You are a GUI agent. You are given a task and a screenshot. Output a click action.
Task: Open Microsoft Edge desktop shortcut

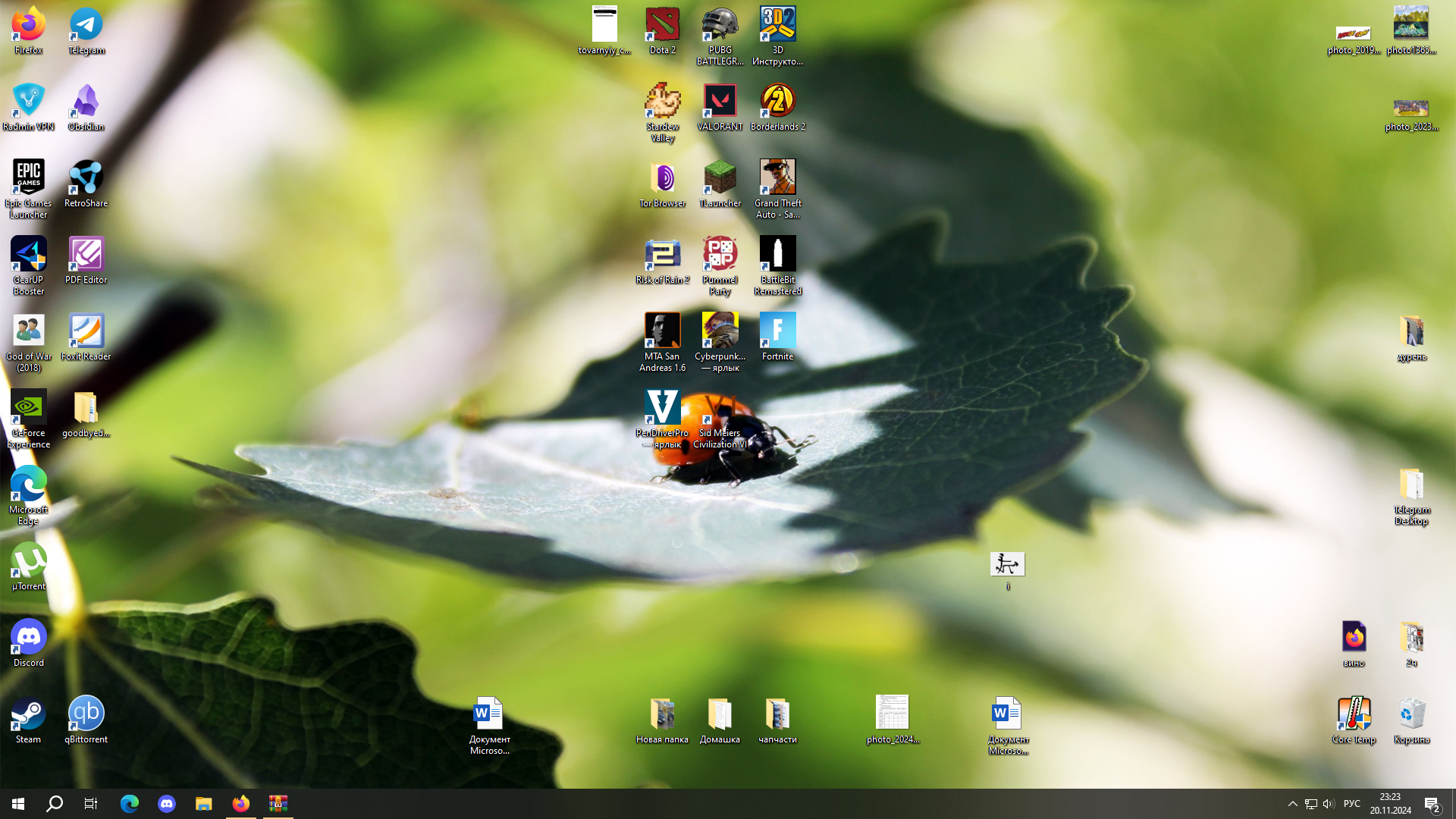[29, 495]
